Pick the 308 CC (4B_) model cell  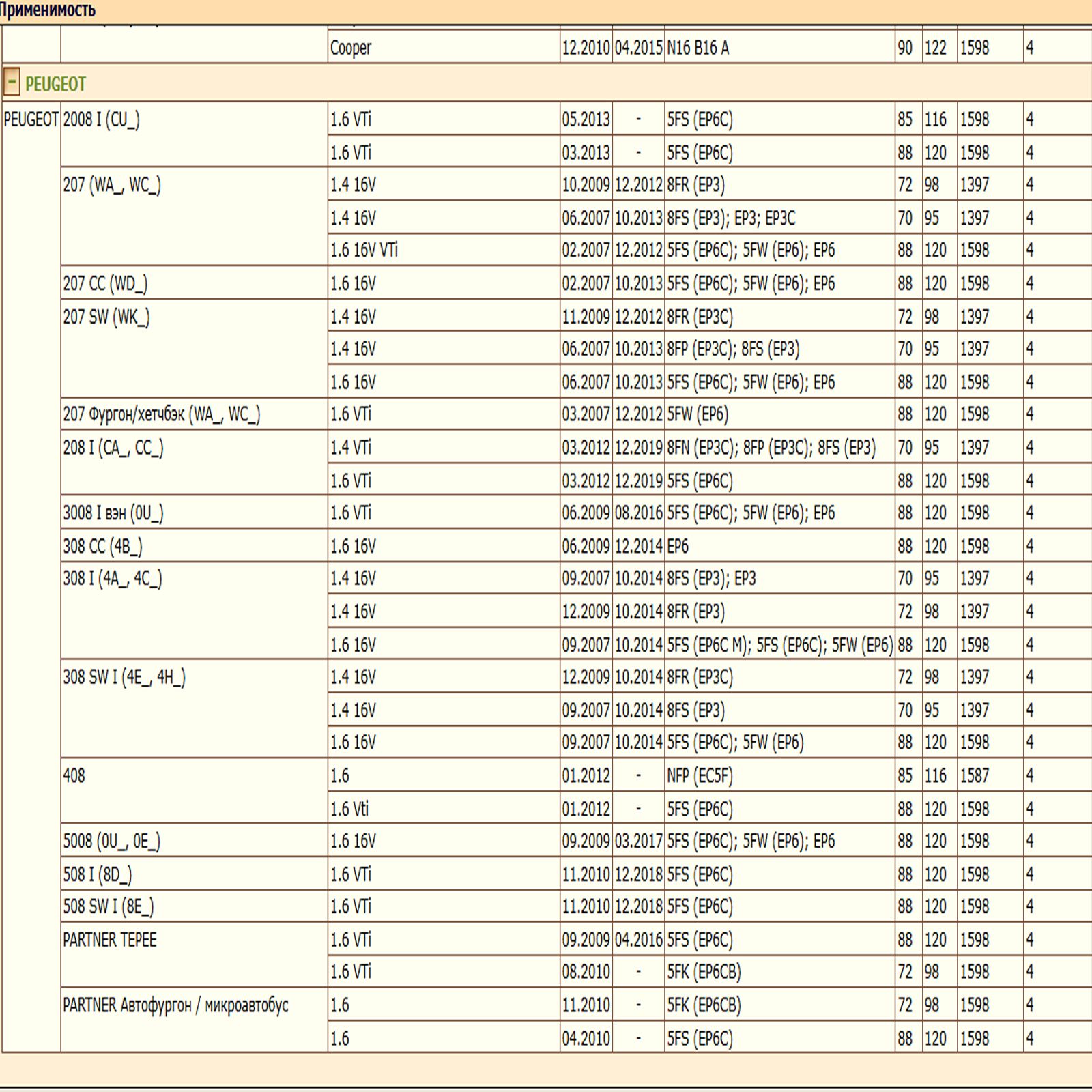[103, 546]
